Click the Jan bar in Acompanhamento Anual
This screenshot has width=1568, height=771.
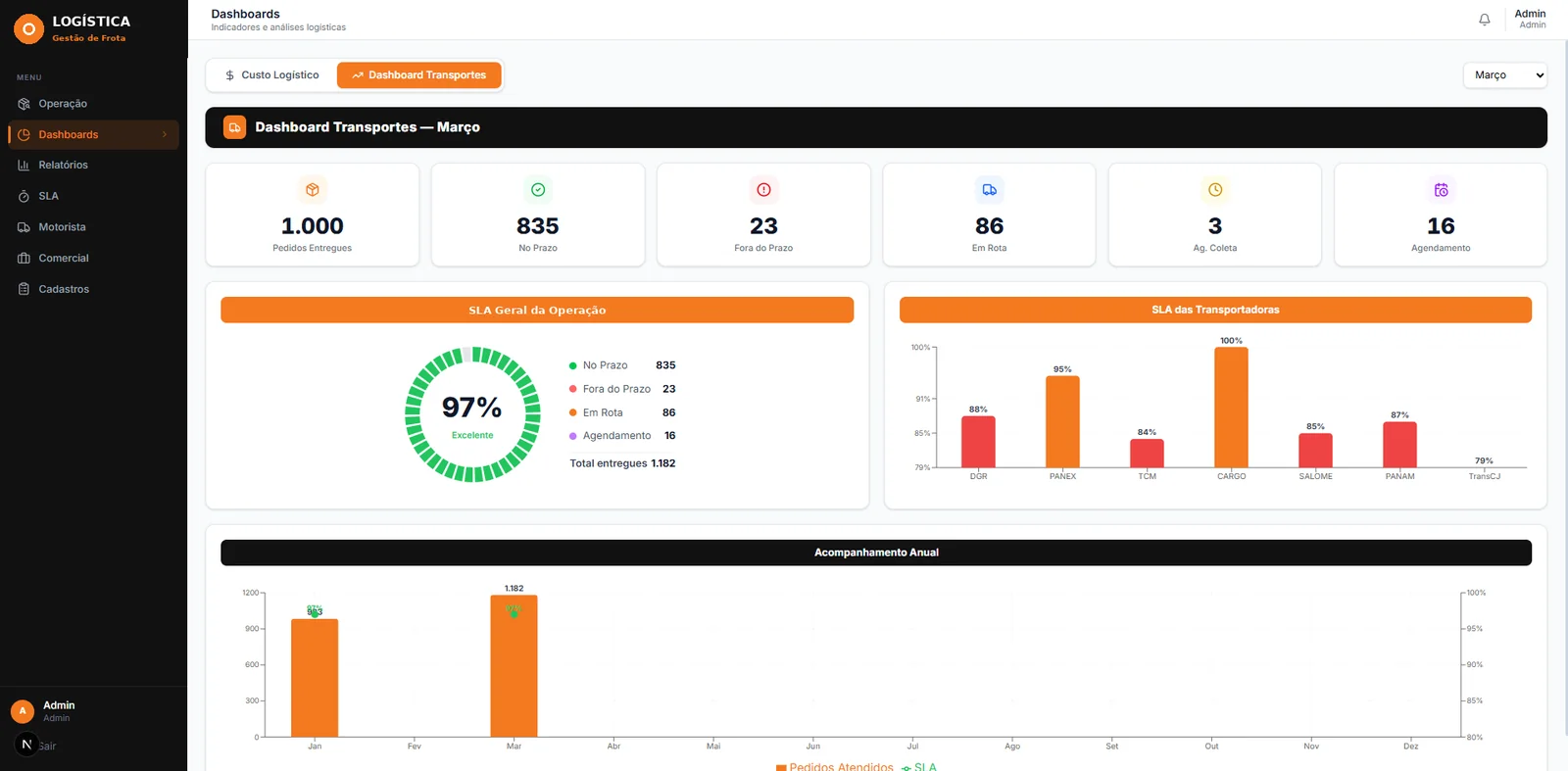point(315,678)
